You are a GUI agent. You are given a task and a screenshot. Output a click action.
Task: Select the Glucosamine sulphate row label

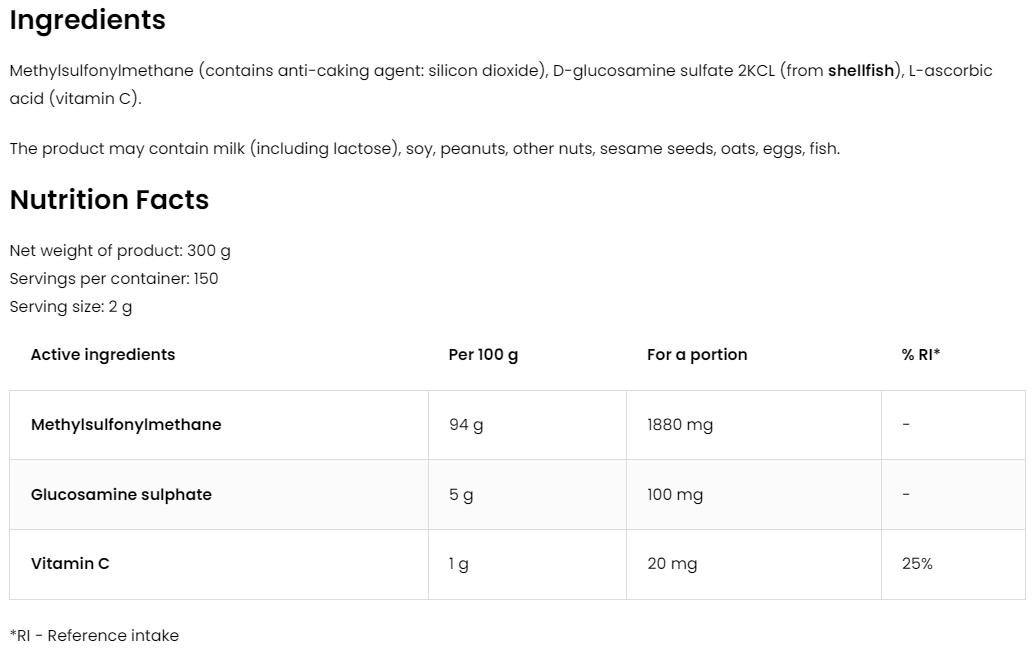click(x=121, y=495)
